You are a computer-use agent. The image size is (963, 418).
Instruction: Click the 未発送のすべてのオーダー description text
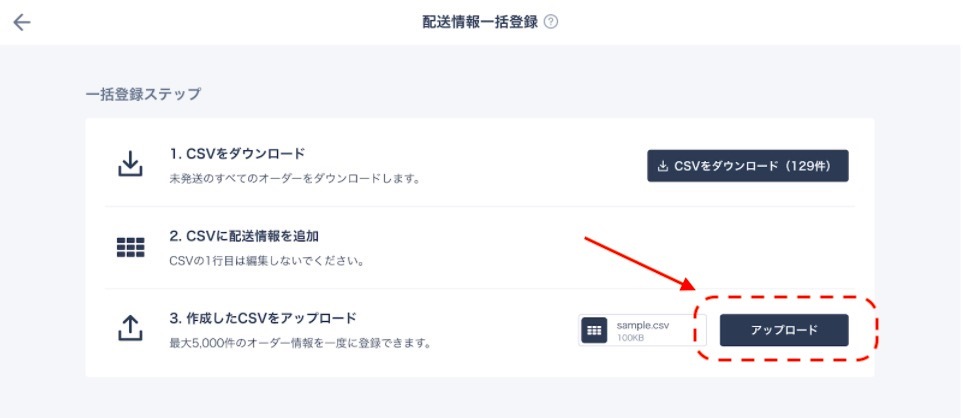[x=294, y=180]
